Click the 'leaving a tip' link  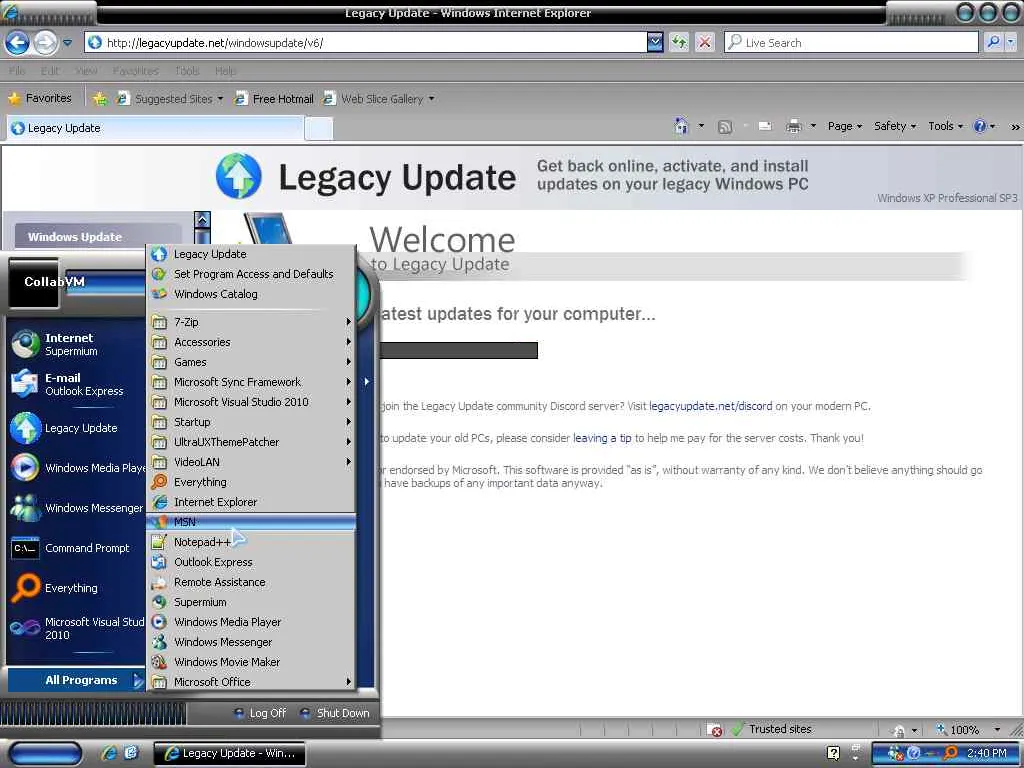tap(602, 438)
